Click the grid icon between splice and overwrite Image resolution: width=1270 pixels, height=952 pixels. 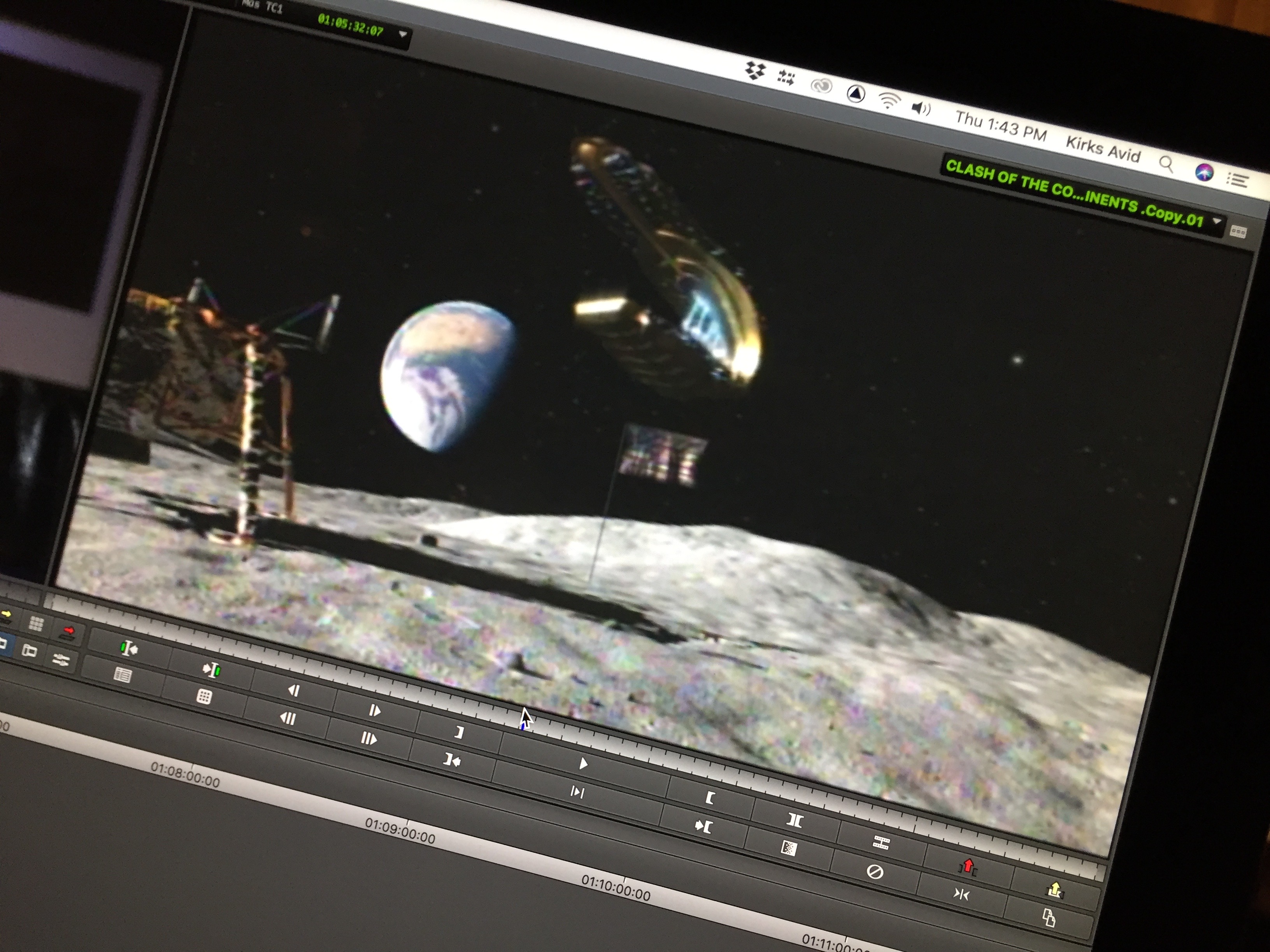[36, 624]
